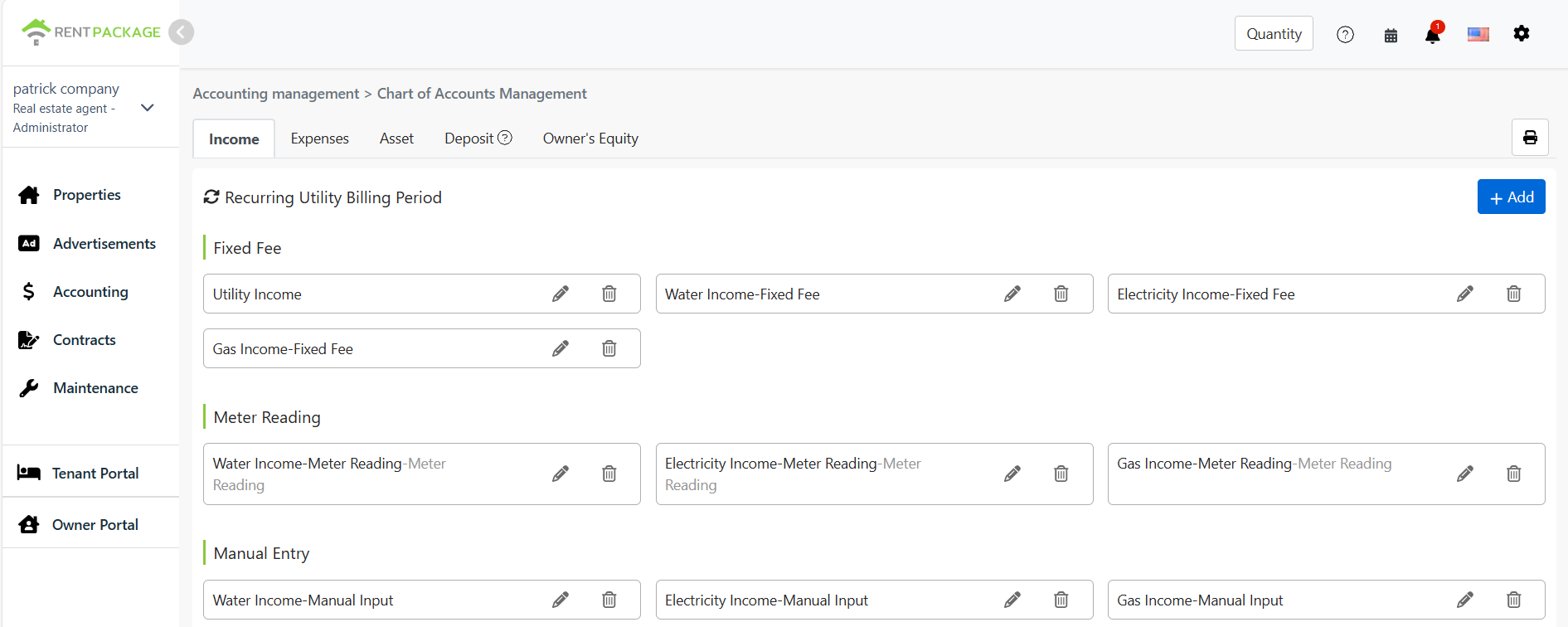The height and width of the screenshot is (627, 1568).
Task: Print the chart of accounts
Action: point(1529,138)
